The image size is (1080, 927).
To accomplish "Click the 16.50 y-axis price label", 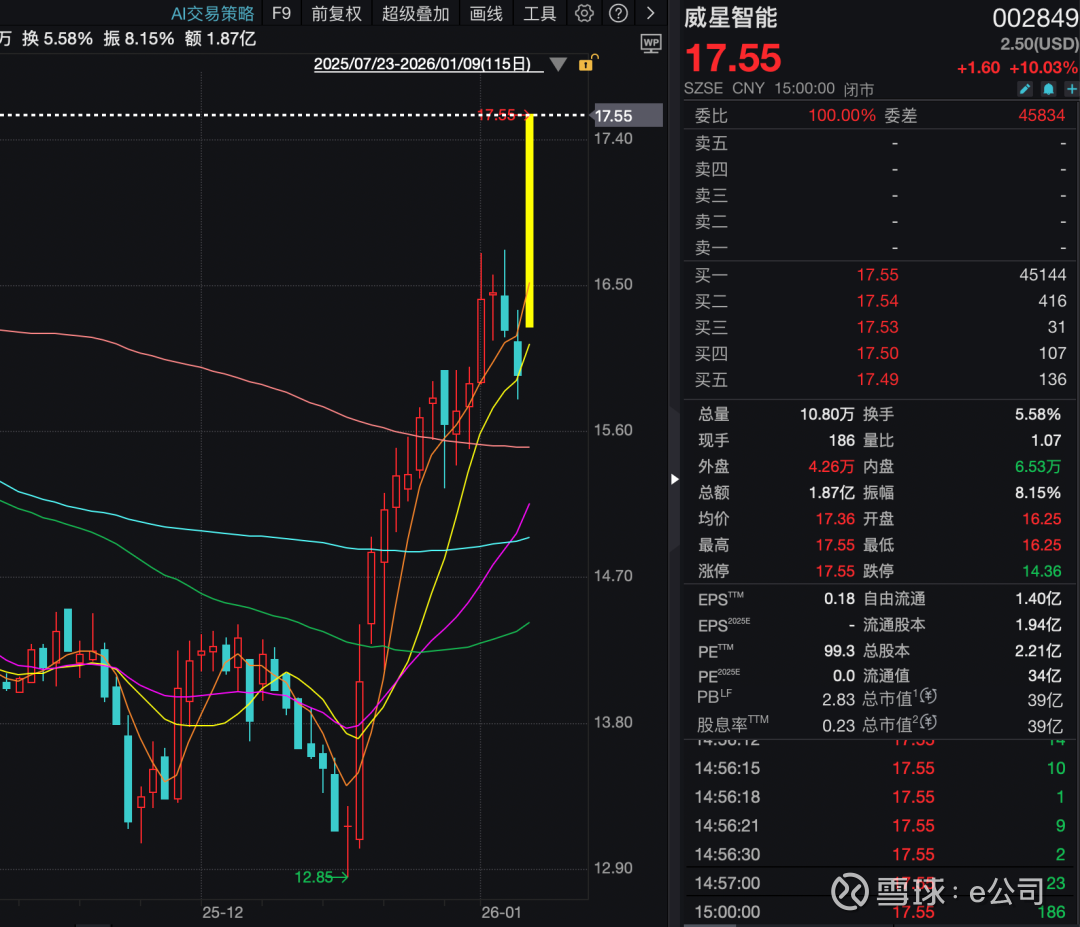I will click(613, 284).
